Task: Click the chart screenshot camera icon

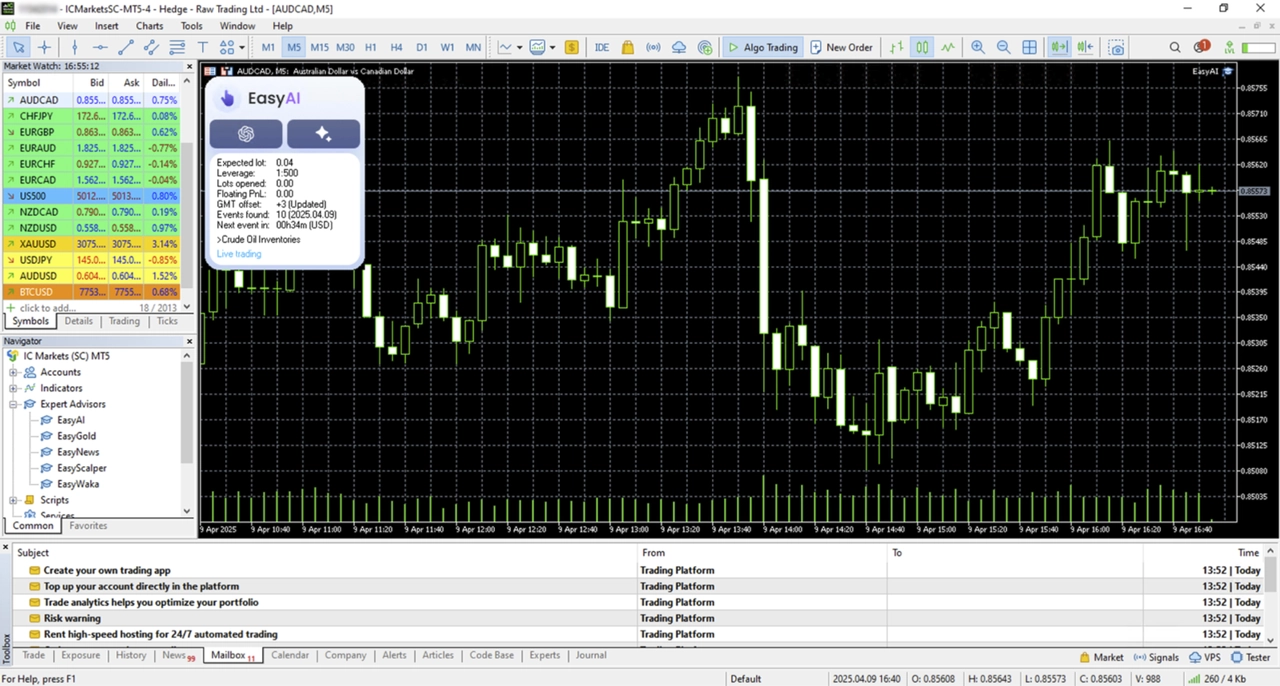Action: (1116, 47)
